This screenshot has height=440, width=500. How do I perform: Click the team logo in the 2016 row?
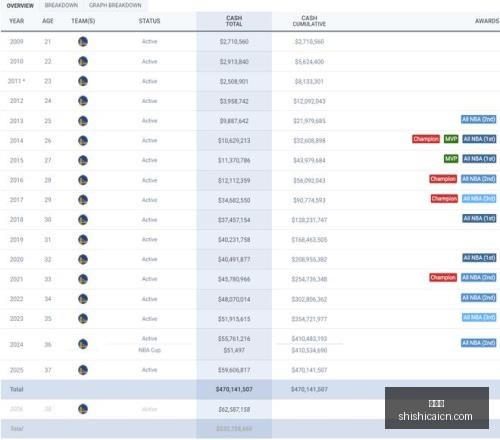click(x=83, y=180)
